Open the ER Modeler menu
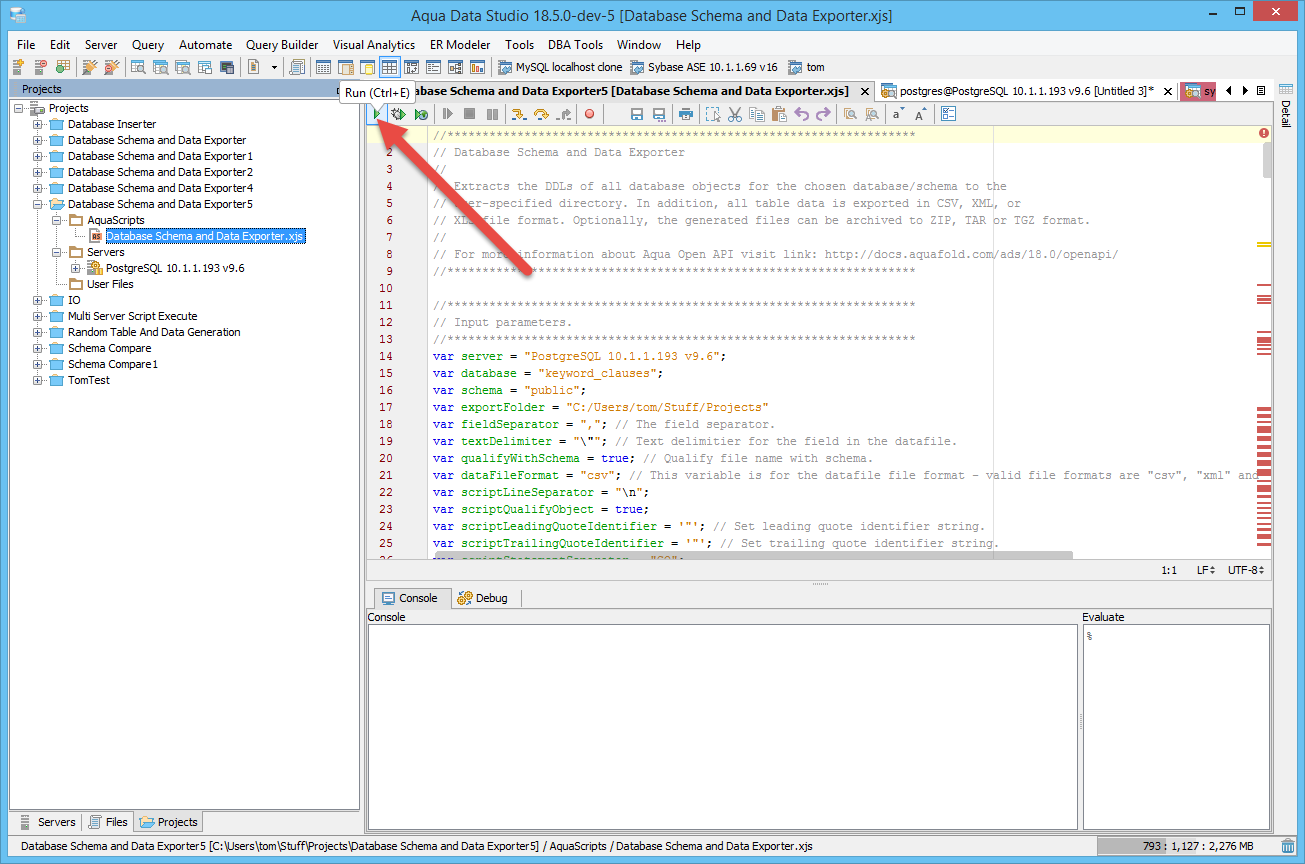Screen dimensions: 1305x864 pos(460,45)
